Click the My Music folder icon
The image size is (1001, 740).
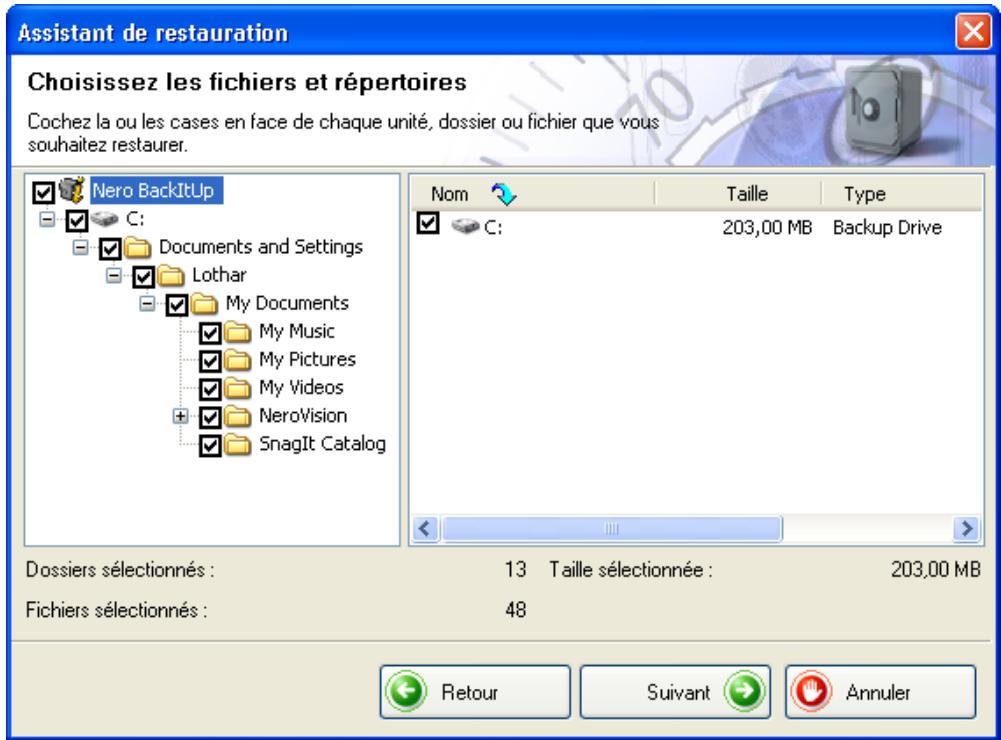pos(237,331)
